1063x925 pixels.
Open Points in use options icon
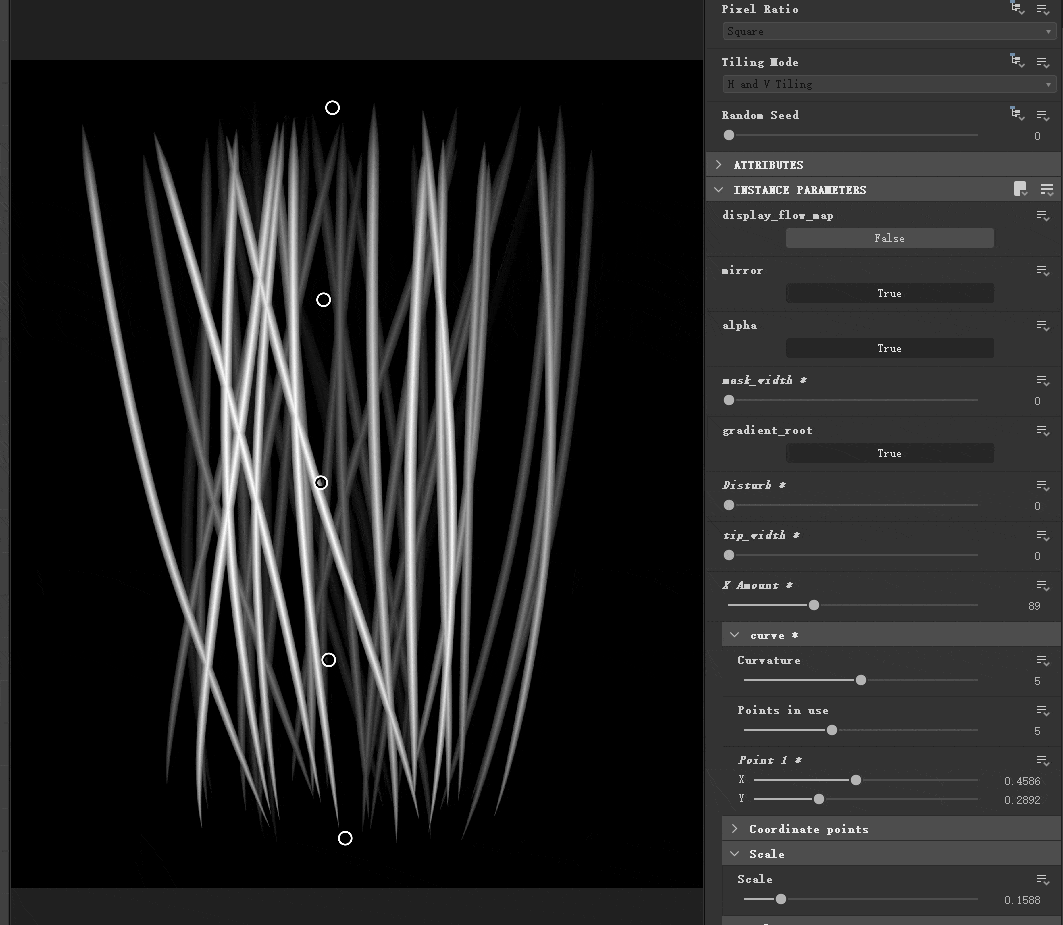pos(1043,711)
